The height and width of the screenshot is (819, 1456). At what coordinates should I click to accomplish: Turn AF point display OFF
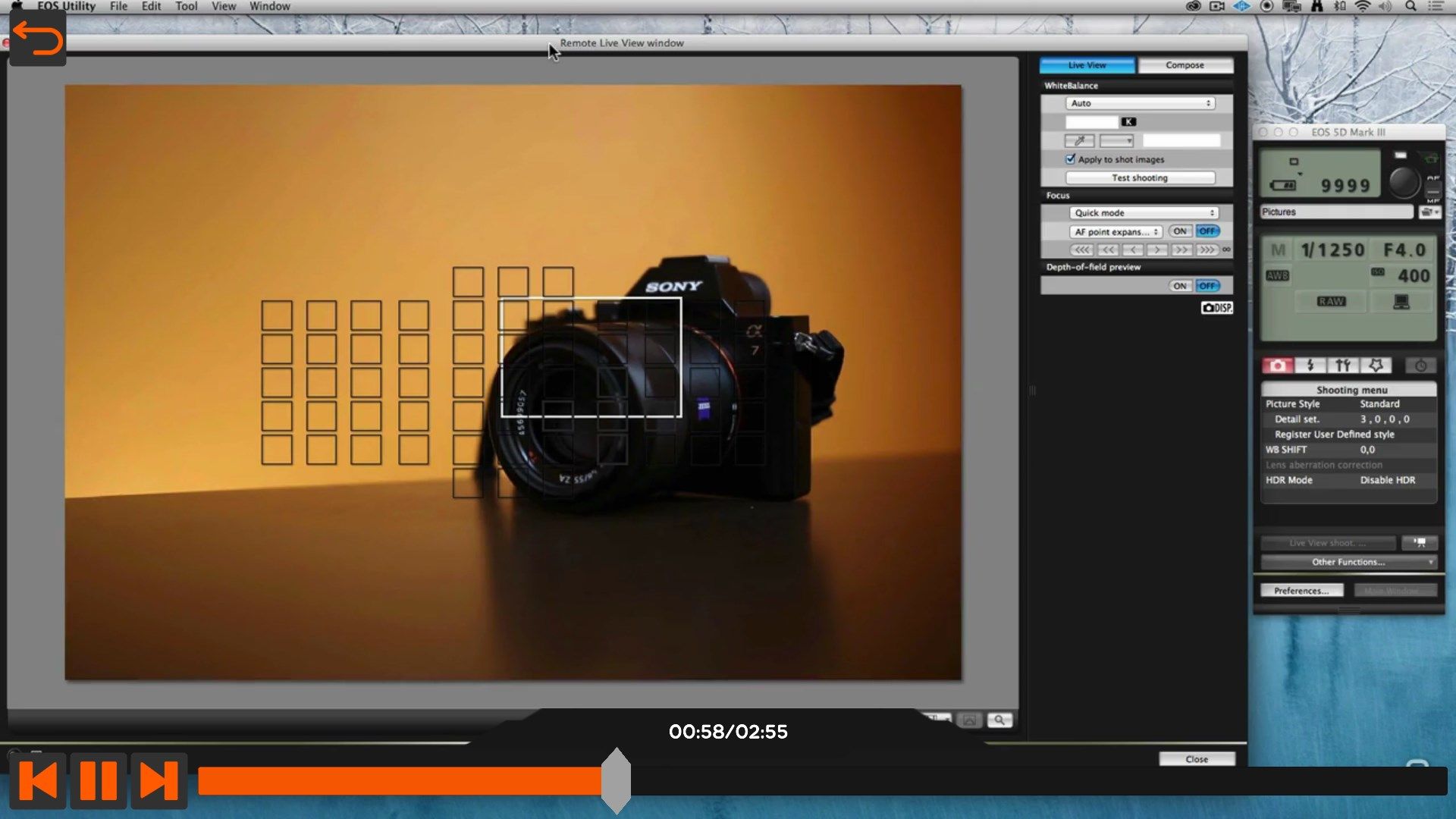pos(1208,231)
